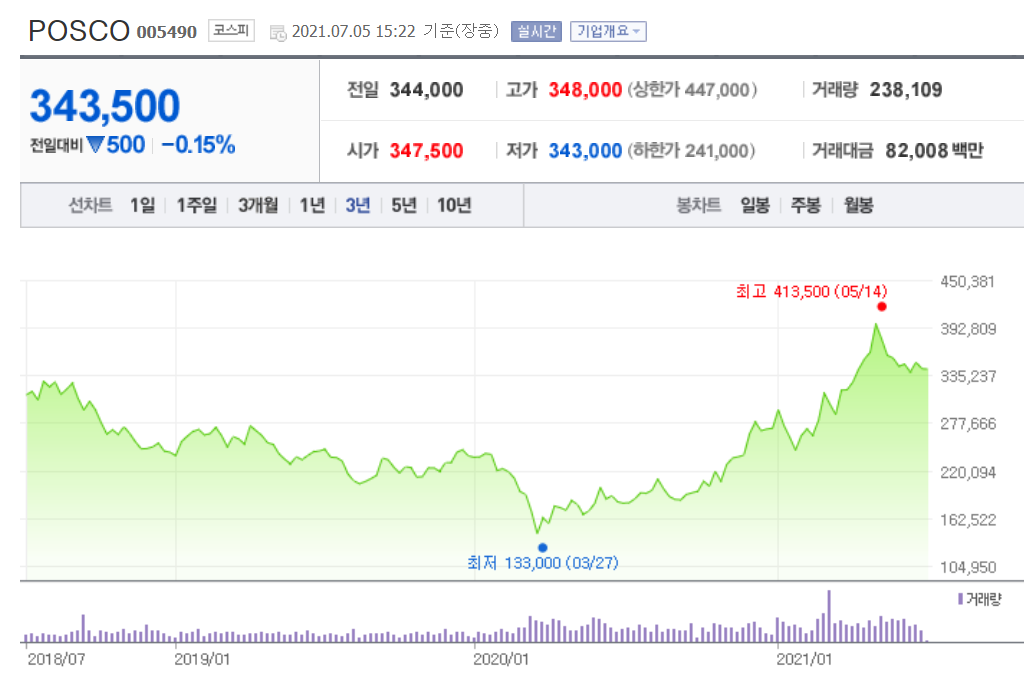Image resolution: width=1024 pixels, height=684 pixels.
Task: Switch to 주봉 candlestick chart
Action: pyautogui.click(x=805, y=205)
